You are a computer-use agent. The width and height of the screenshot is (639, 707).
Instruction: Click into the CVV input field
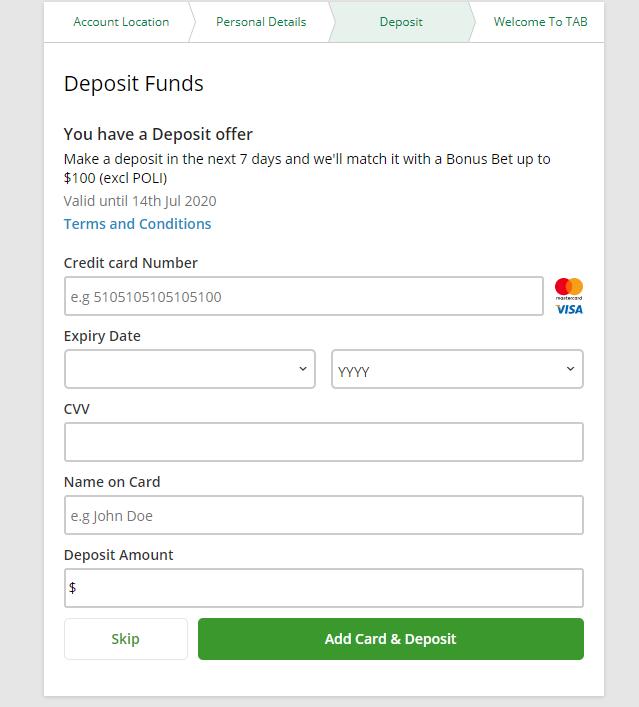pyautogui.click(x=323, y=442)
